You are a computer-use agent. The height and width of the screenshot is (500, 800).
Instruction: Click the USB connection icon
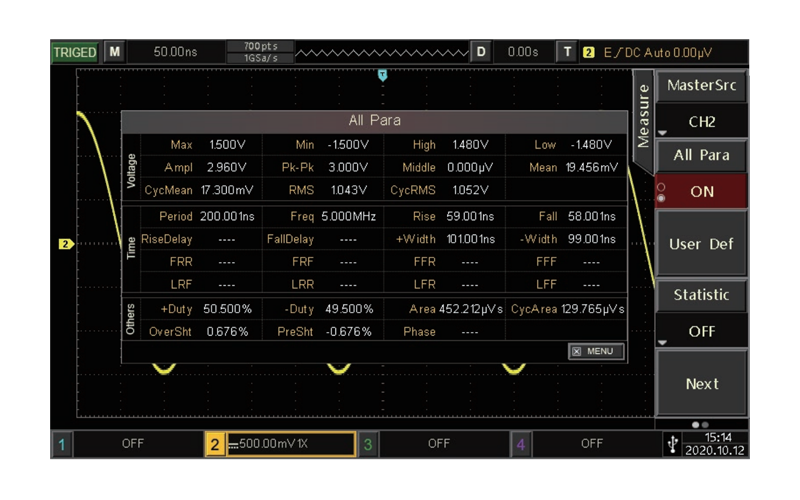click(x=672, y=444)
